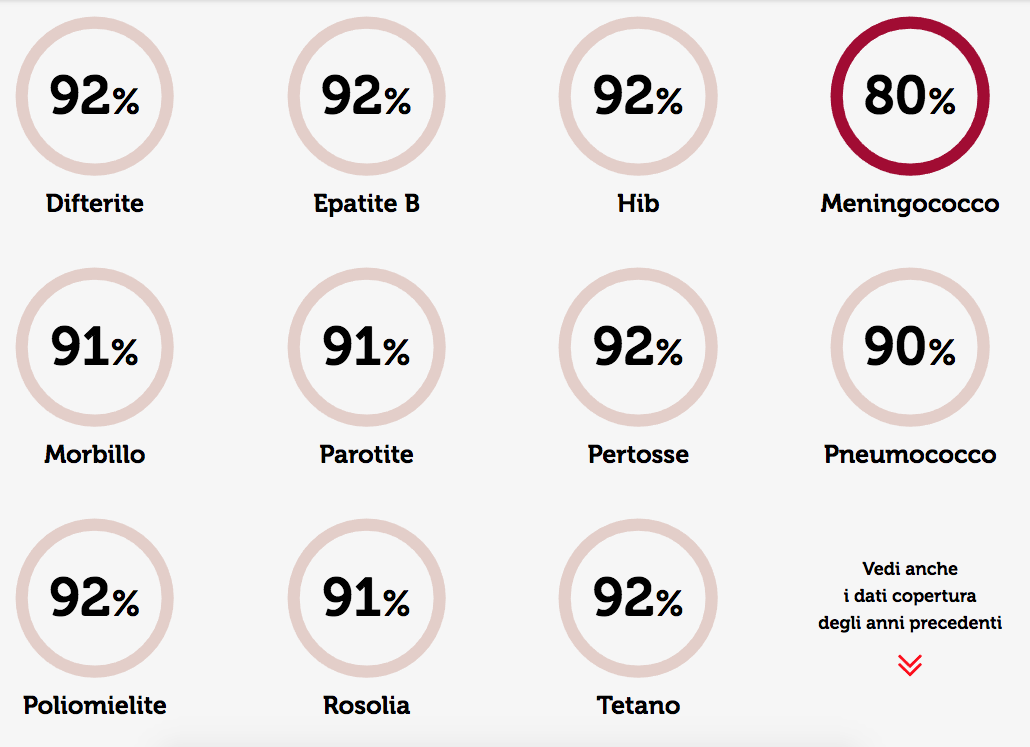Click the Poliomielite label text
This screenshot has width=1030, height=747.
(95, 705)
